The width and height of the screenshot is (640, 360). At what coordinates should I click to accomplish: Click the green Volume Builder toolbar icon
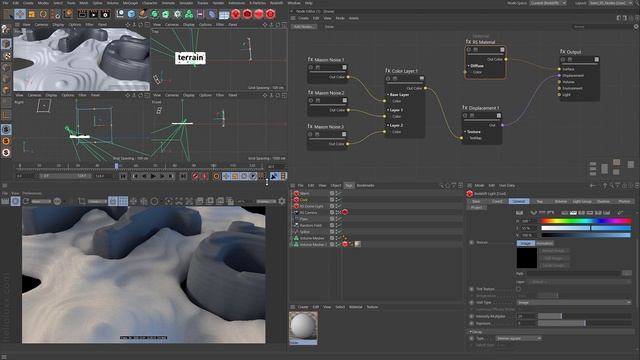(x=189, y=14)
